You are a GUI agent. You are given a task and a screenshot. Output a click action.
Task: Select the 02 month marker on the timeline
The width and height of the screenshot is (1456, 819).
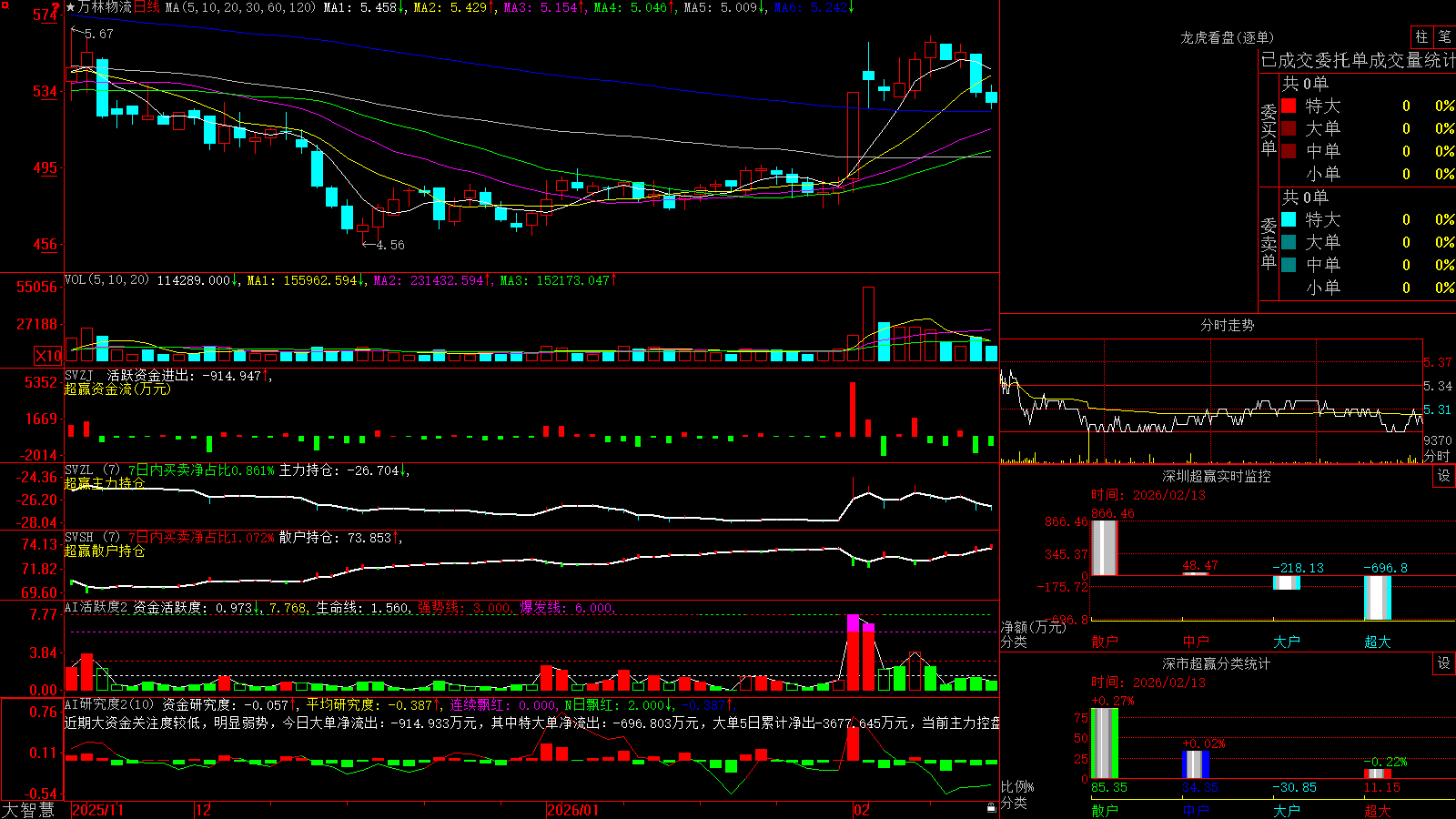click(862, 810)
